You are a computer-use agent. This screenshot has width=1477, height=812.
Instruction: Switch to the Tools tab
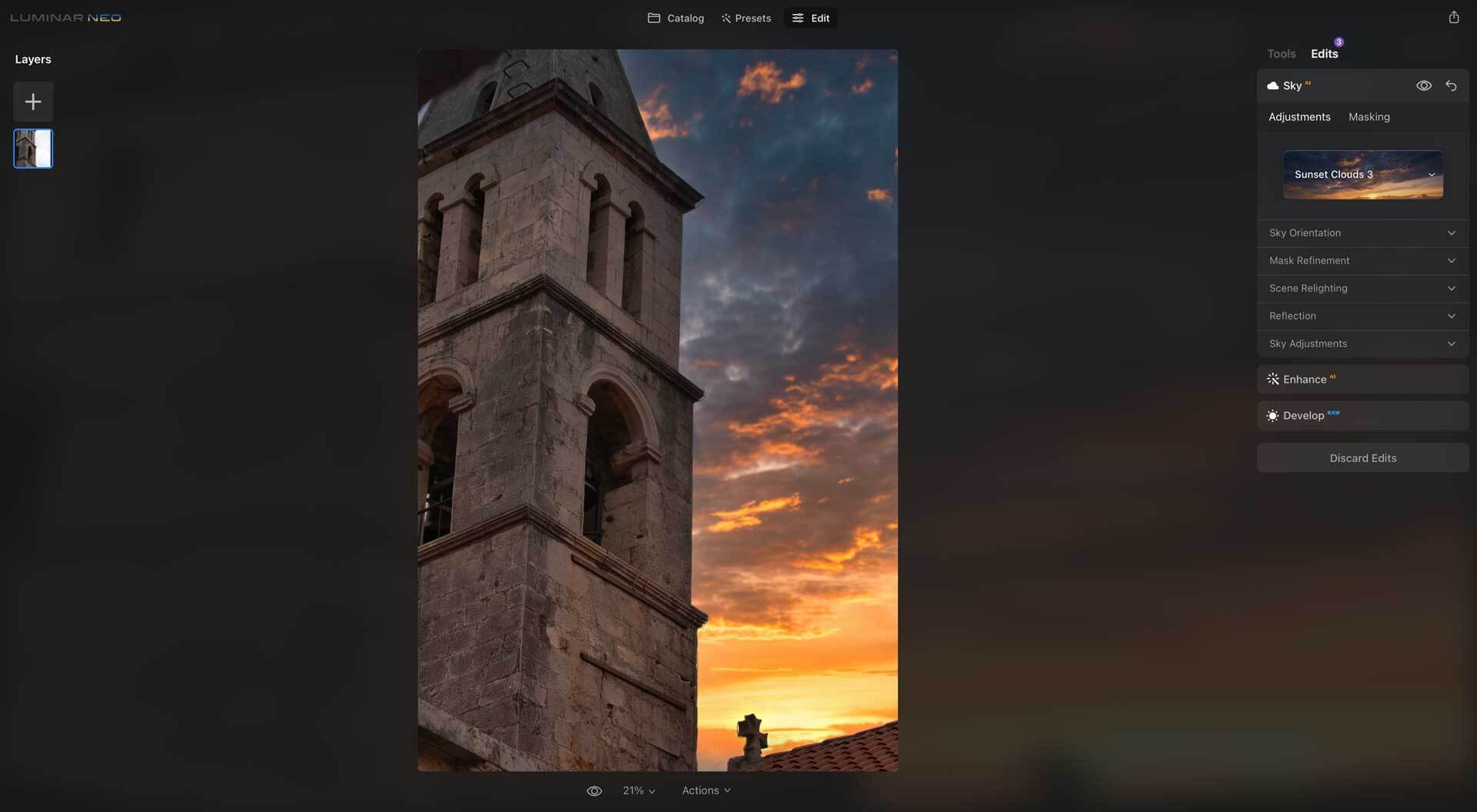[x=1281, y=54]
